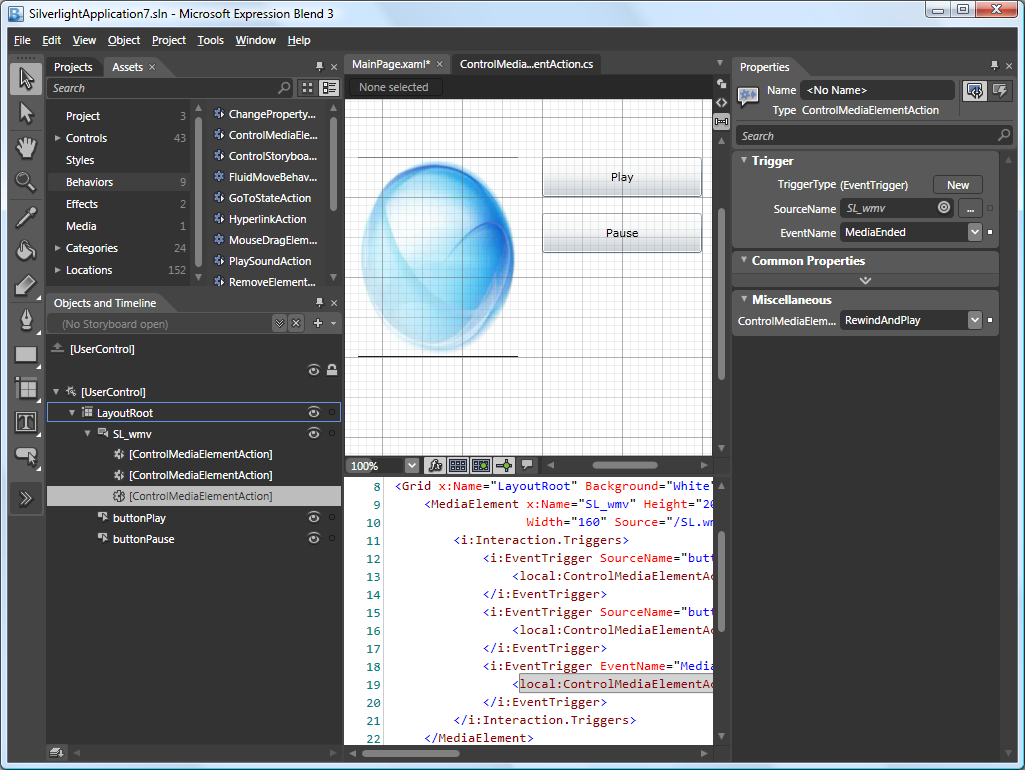
Task: Toggle snapping to gridlines on artboard
Action: pyautogui.click(x=481, y=465)
